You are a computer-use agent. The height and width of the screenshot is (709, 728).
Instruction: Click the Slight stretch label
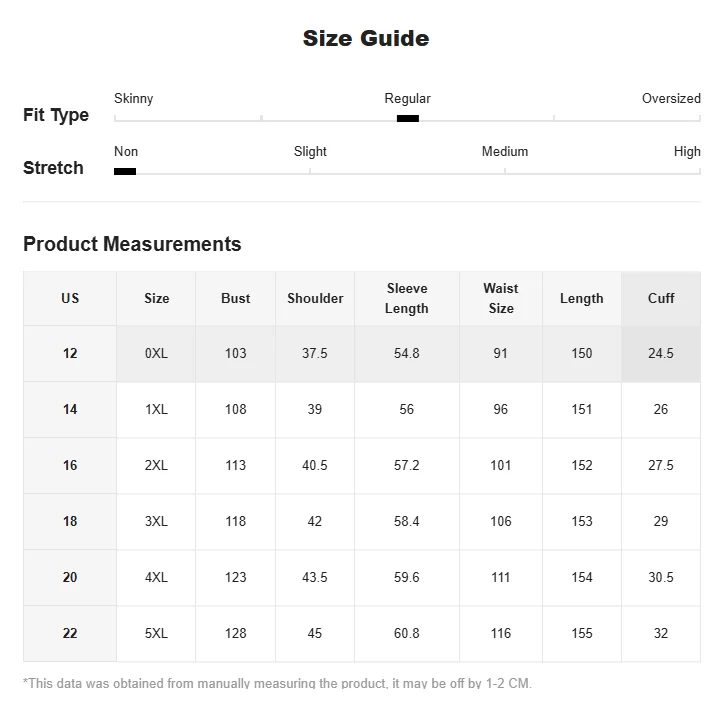[x=310, y=152]
